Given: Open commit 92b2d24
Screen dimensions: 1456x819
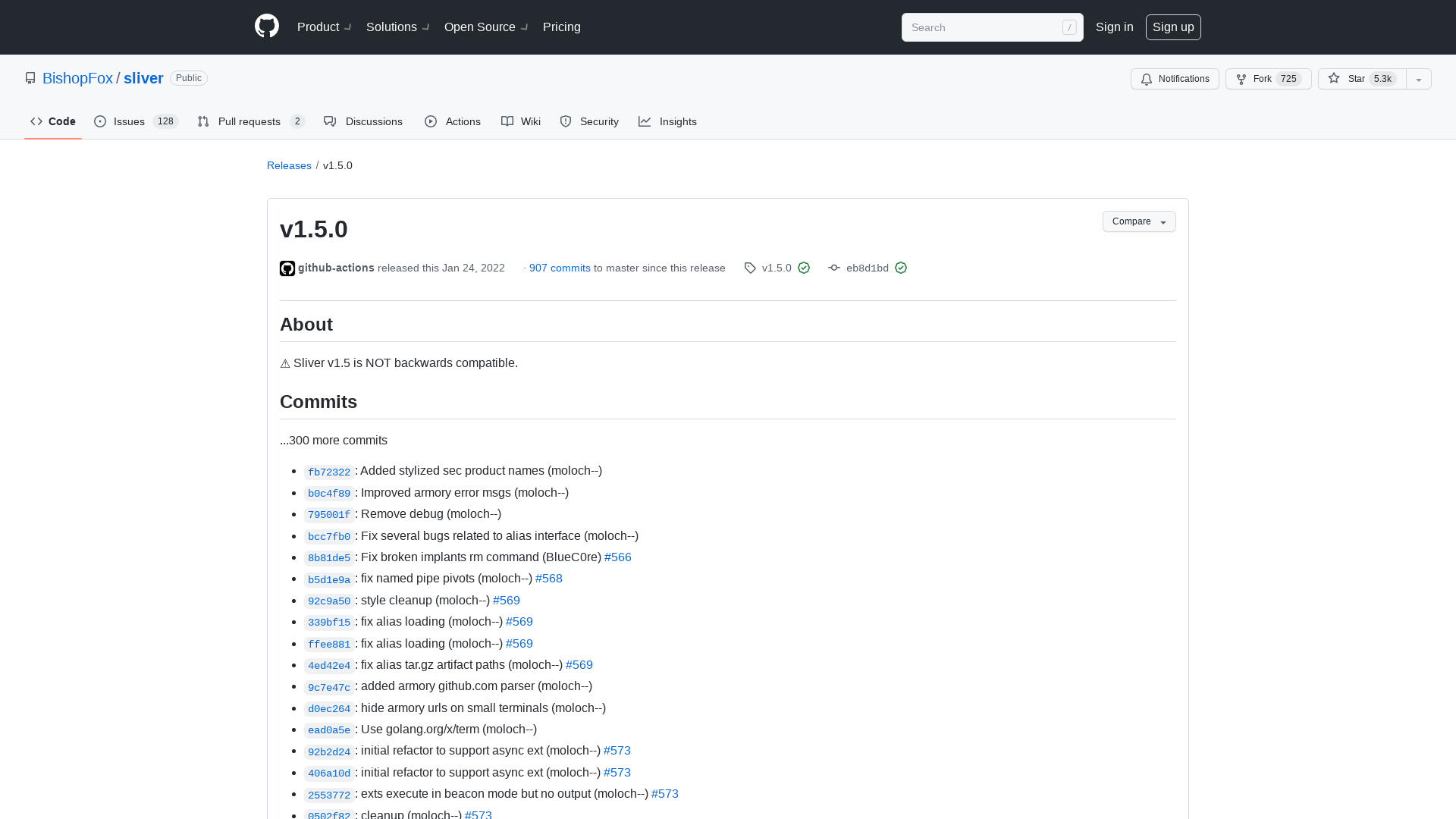Looking at the screenshot, I should coord(329,752).
